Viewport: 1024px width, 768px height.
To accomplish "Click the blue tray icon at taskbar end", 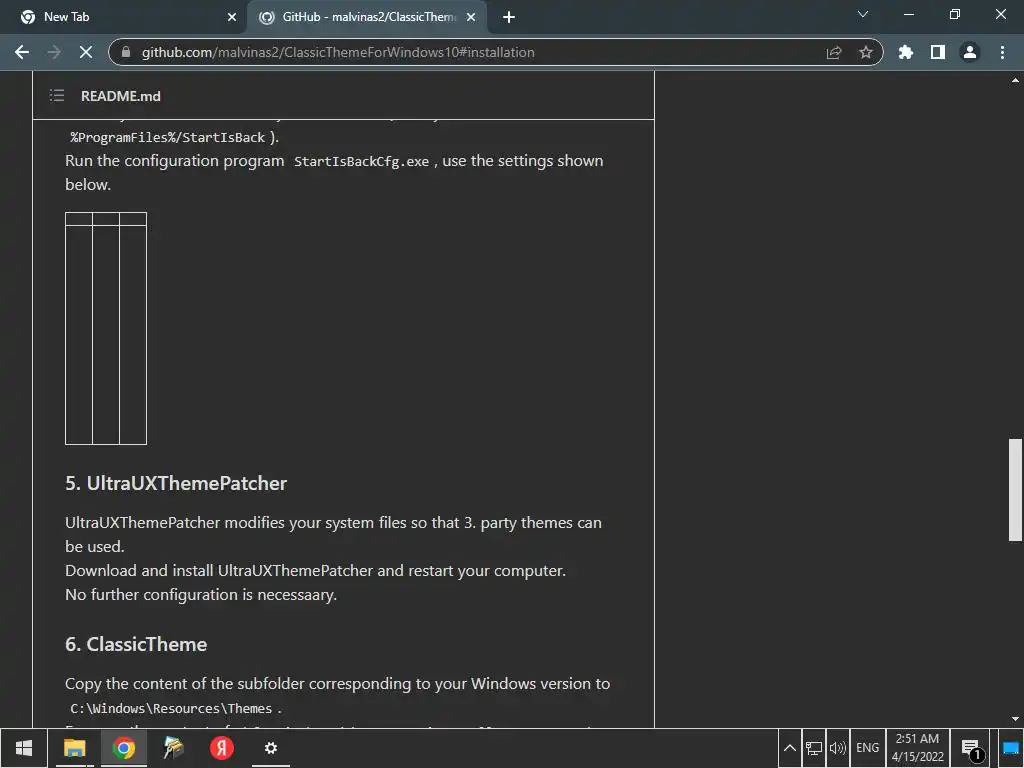I will click(1011, 748).
